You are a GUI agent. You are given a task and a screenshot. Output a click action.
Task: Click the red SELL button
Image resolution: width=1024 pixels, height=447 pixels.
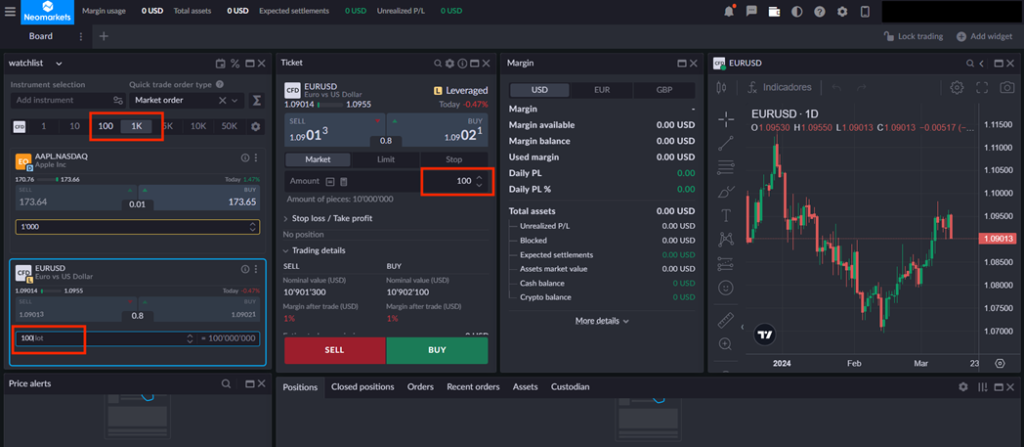coord(334,350)
